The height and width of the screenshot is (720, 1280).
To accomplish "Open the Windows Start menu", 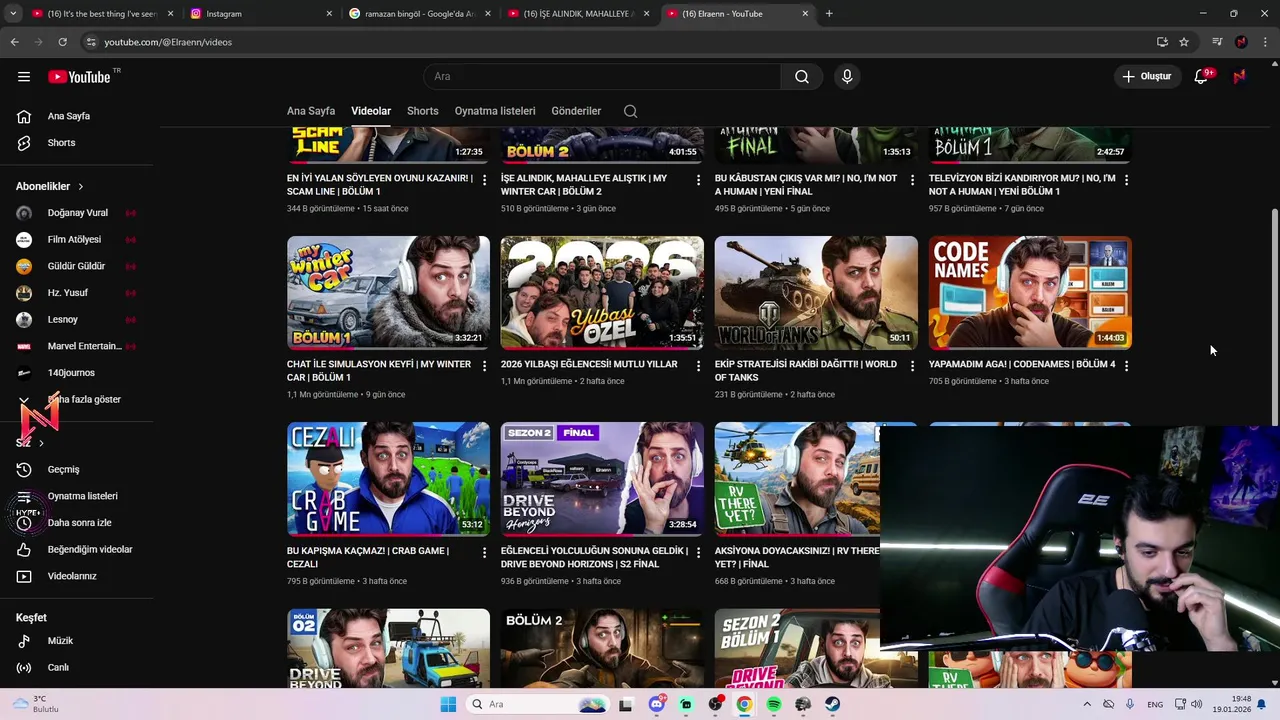I will tap(448, 704).
